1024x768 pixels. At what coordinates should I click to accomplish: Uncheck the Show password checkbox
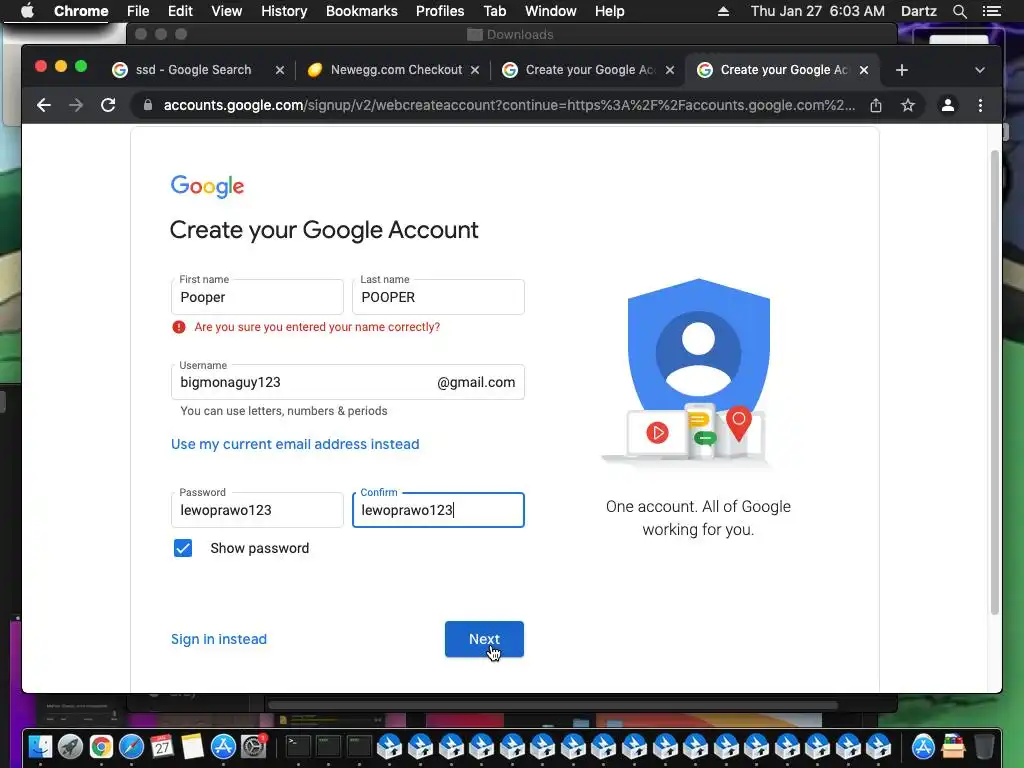click(183, 548)
